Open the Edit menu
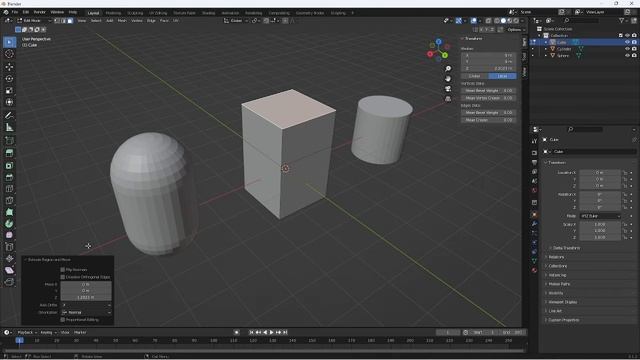Image resolution: width=640 pixels, height=360 pixels. click(x=26, y=12)
